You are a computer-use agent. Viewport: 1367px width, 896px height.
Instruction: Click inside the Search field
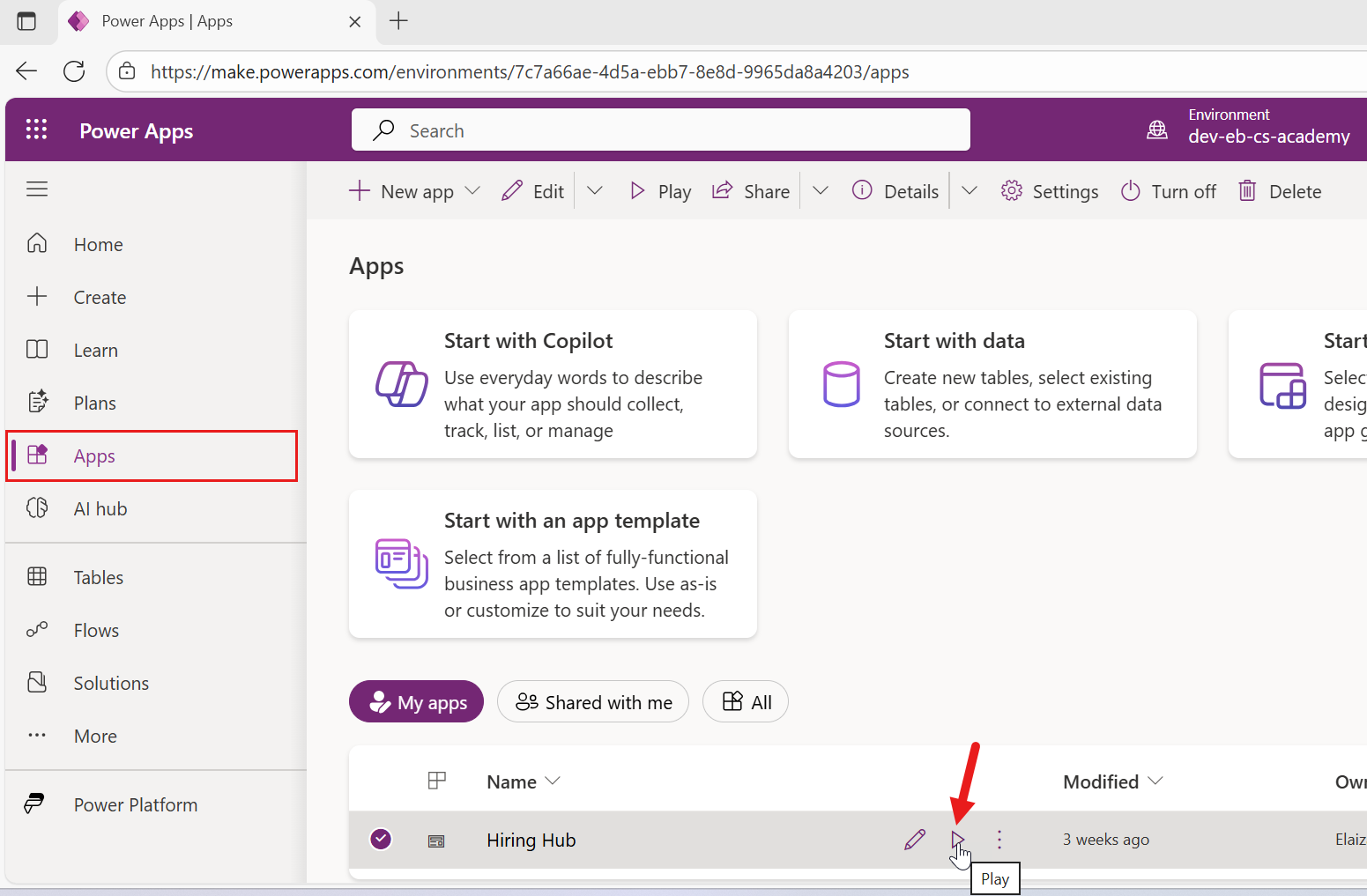tap(660, 130)
